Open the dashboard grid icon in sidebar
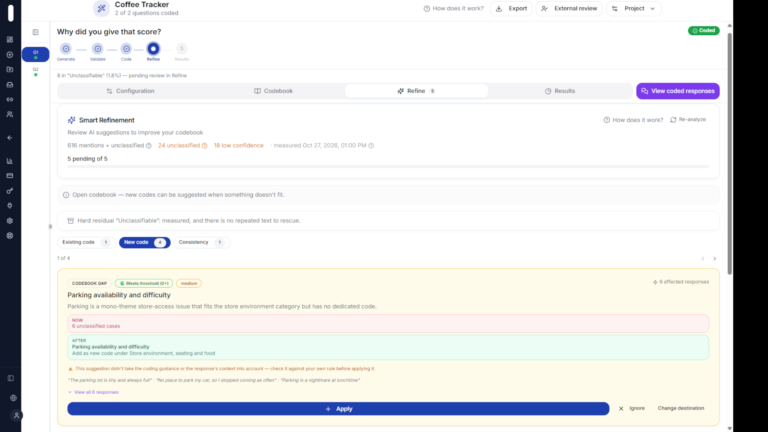This screenshot has height=432, width=768. pyautogui.click(x=10, y=40)
